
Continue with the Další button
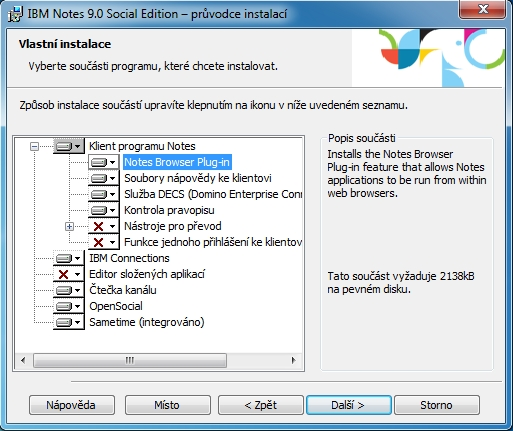click(x=349, y=405)
